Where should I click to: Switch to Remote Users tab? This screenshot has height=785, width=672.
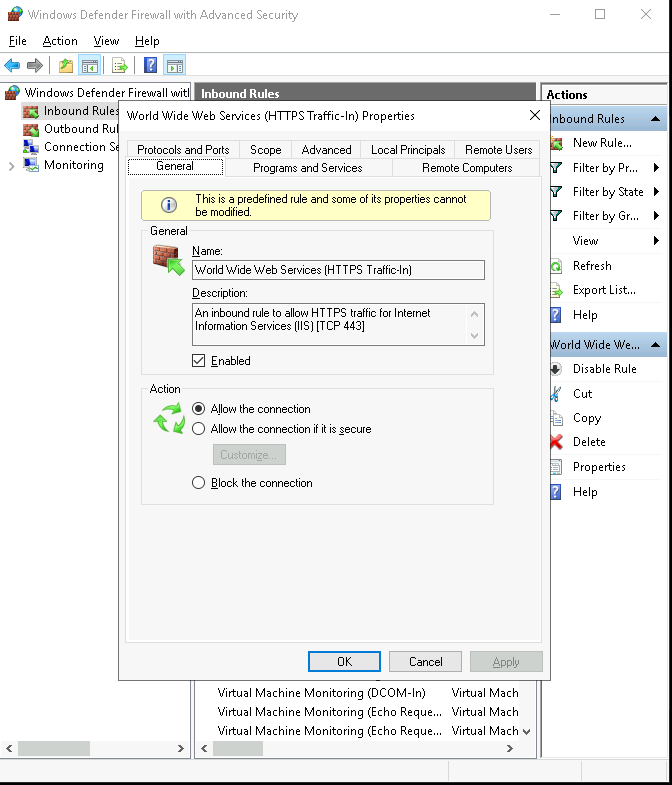[x=498, y=150]
